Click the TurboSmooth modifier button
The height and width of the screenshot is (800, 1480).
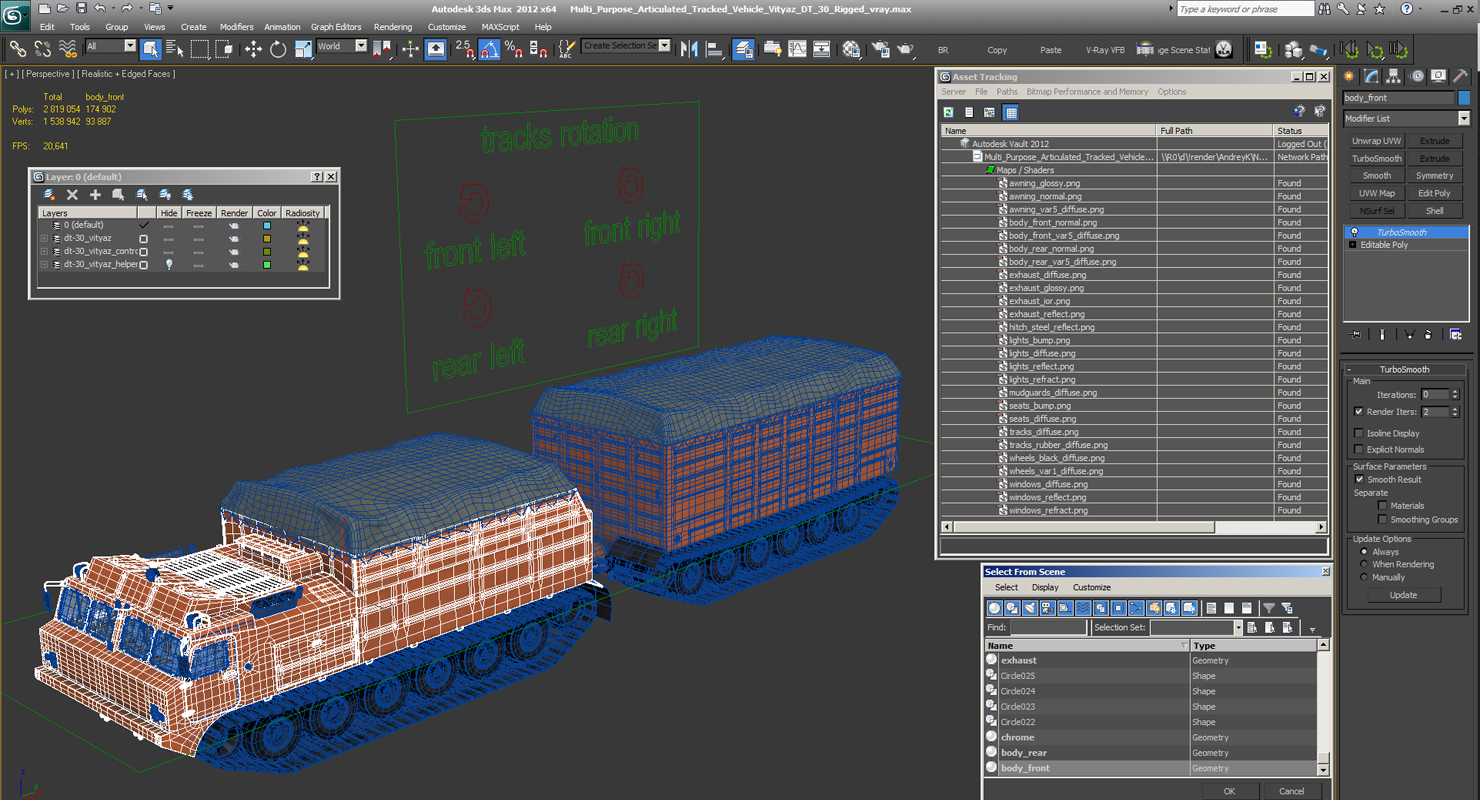pyautogui.click(x=1376, y=158)
